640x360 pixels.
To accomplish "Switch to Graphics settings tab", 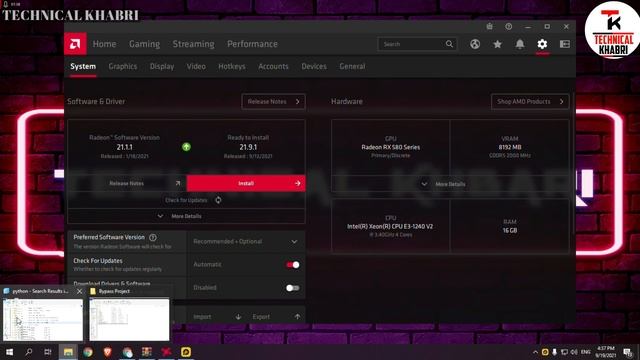I will [123, 66].
